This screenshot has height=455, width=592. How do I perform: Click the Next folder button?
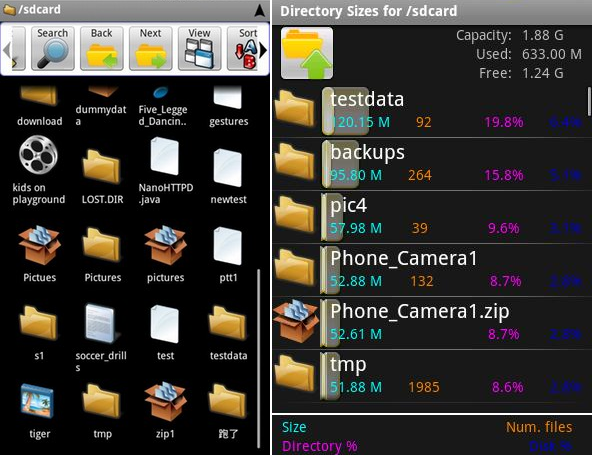151,48
